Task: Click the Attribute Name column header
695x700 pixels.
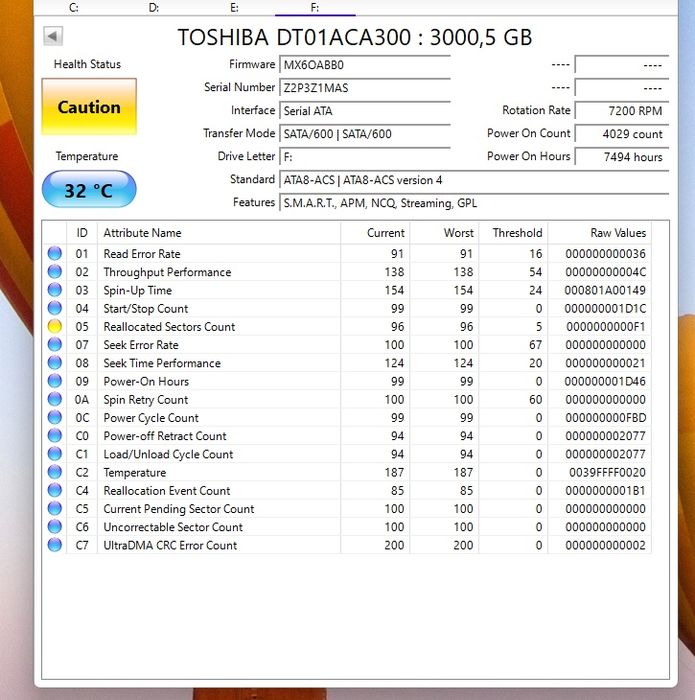Action: (x=219, y=233)
